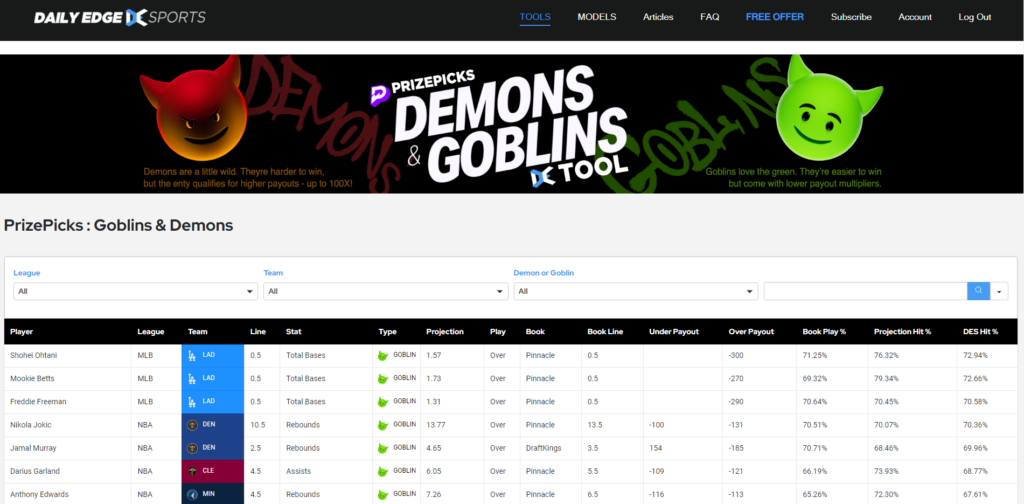Viewport: 1024px width, 504px height.
Task: Open the FREE OFFER page
Action: pyautogui.click(x=775, y=17)
